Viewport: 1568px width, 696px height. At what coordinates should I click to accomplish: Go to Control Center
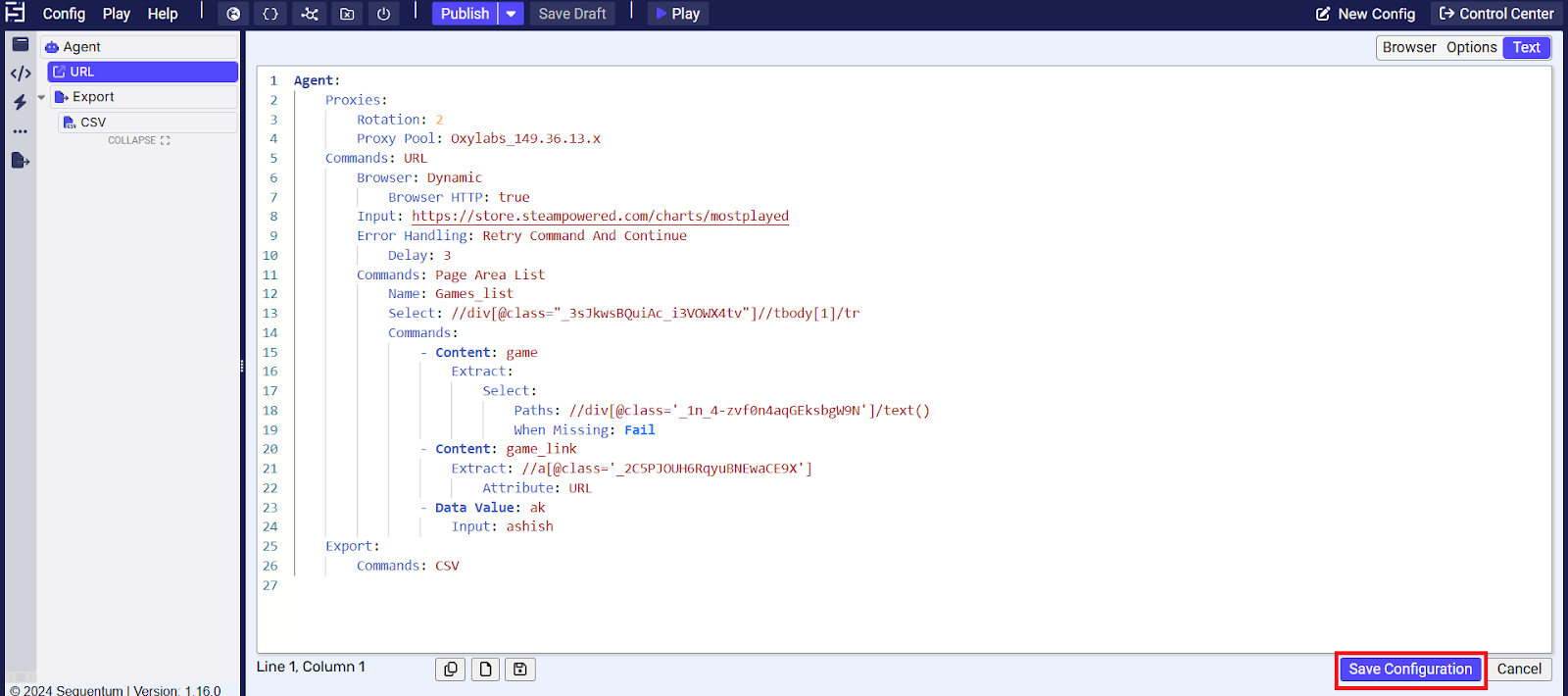click(1495, 14)
